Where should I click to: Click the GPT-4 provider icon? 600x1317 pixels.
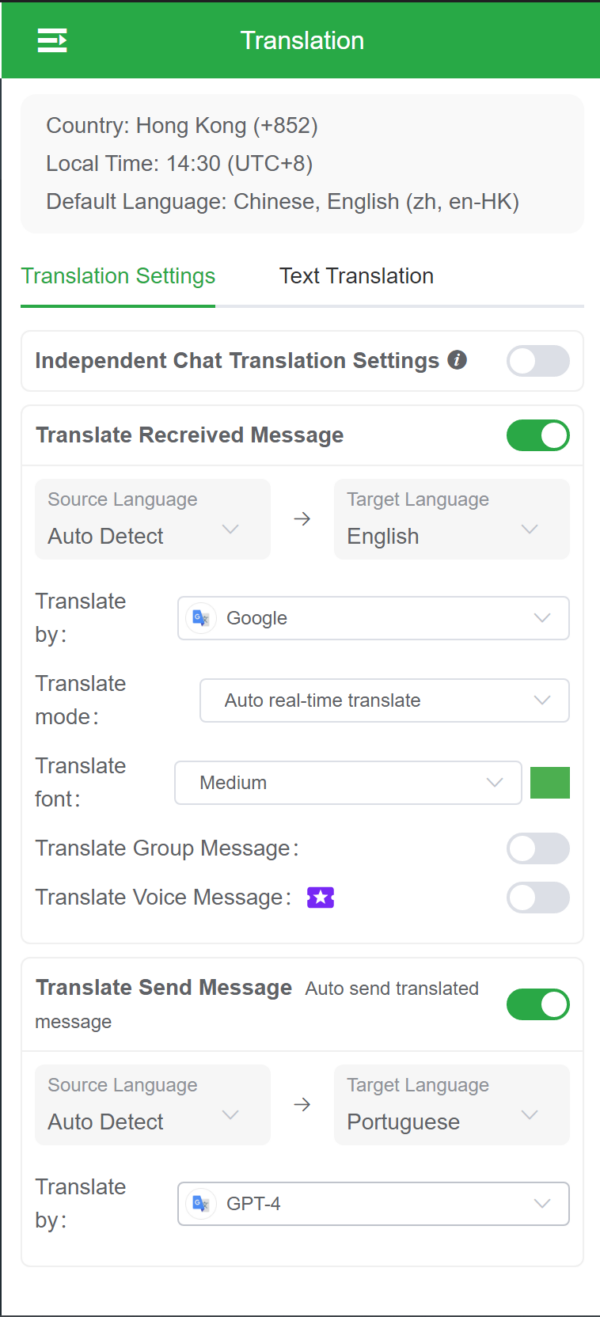[202, 1204]
